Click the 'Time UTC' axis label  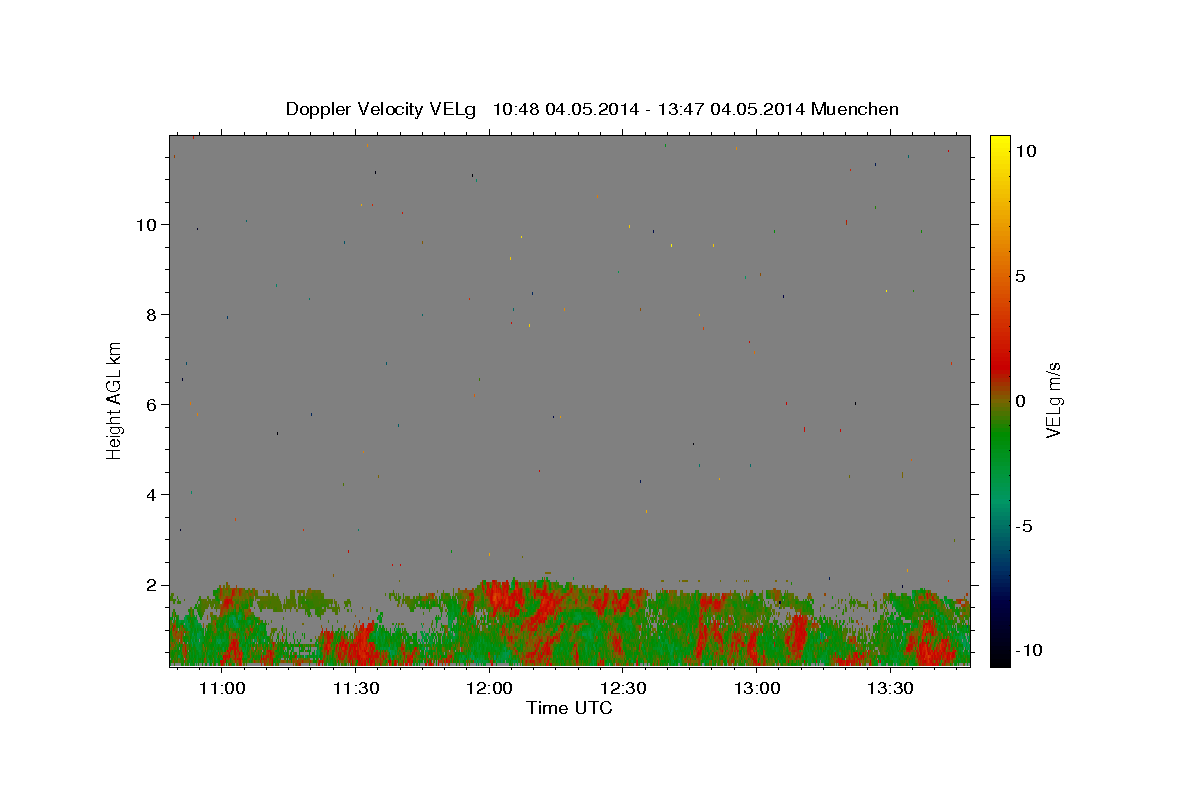click(569, 708)
